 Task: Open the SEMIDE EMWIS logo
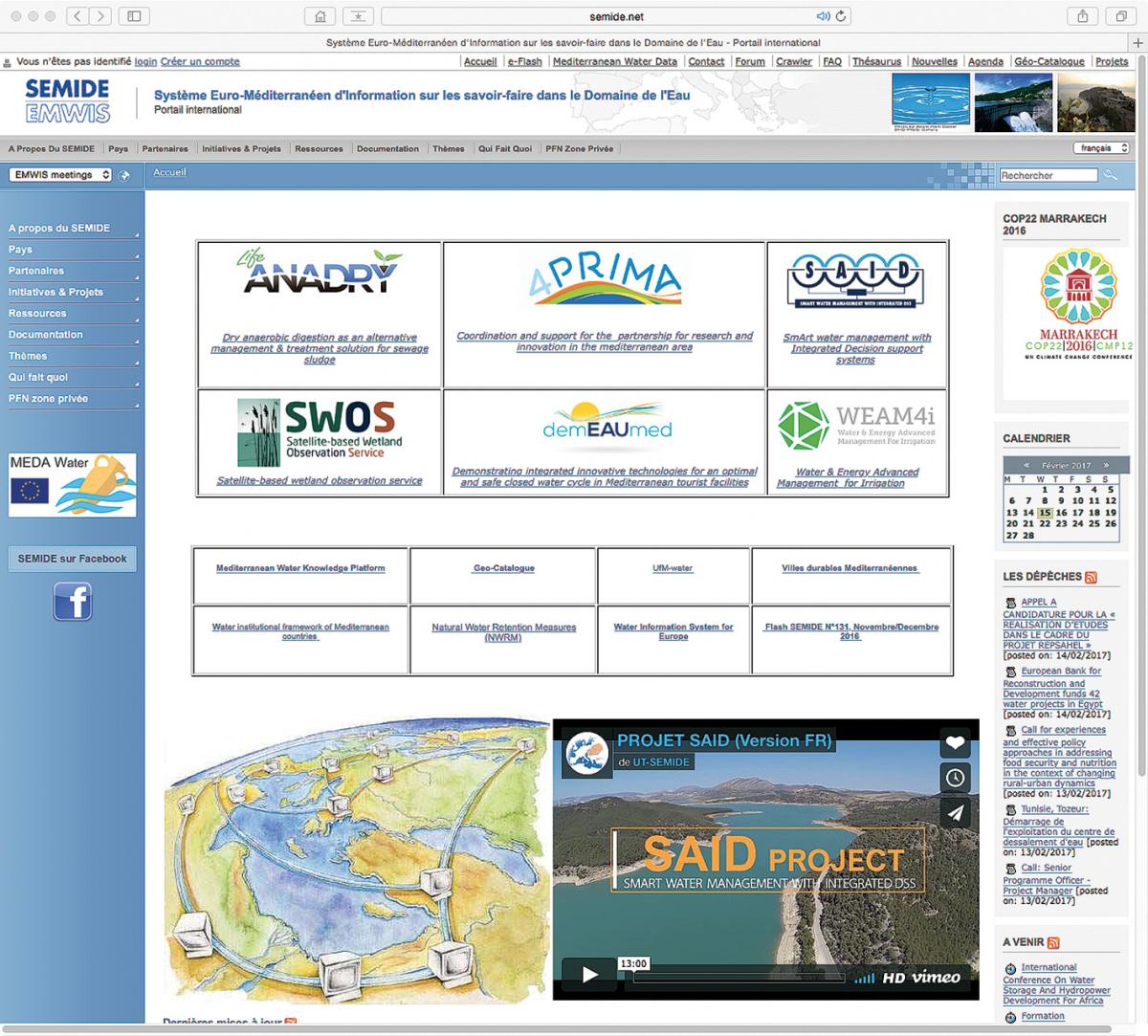tap(67, 100)
